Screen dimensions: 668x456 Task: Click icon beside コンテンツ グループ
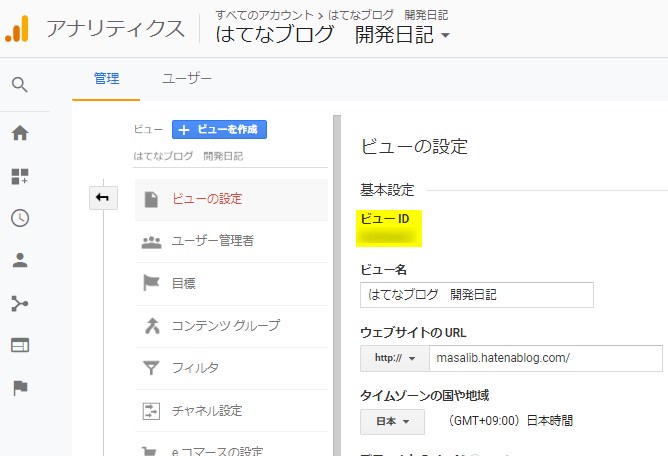coord(152,326)
